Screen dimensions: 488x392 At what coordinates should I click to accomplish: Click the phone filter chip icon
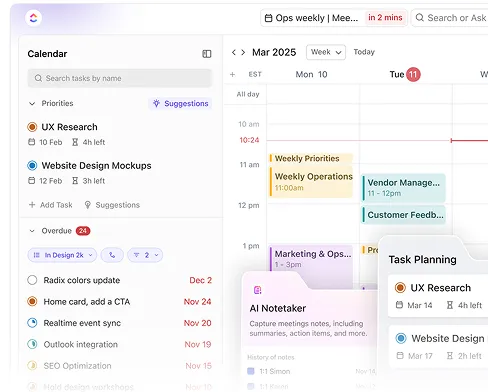coord(112,255)
